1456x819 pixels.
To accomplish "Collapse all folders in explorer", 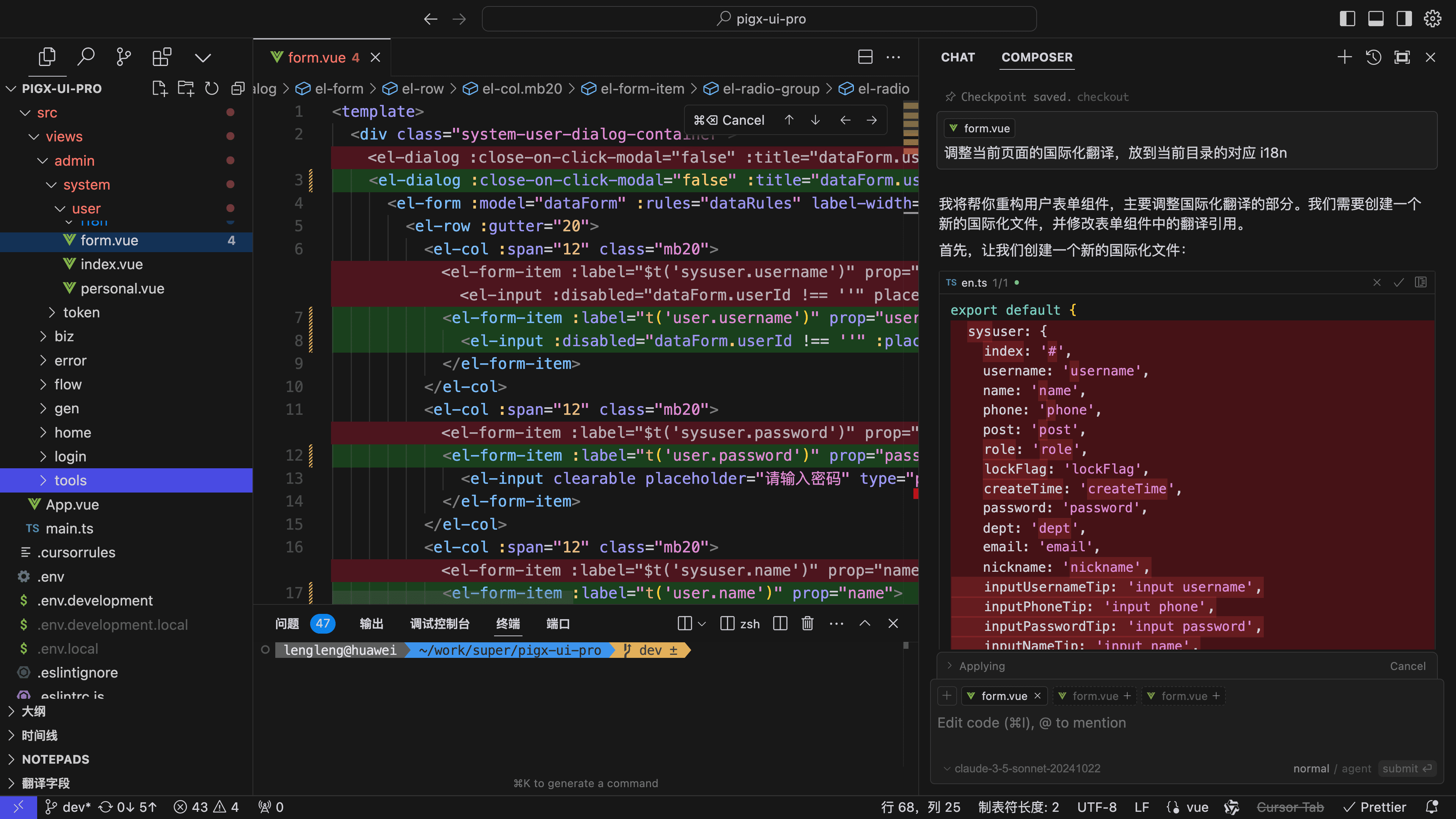I will 238,88.
